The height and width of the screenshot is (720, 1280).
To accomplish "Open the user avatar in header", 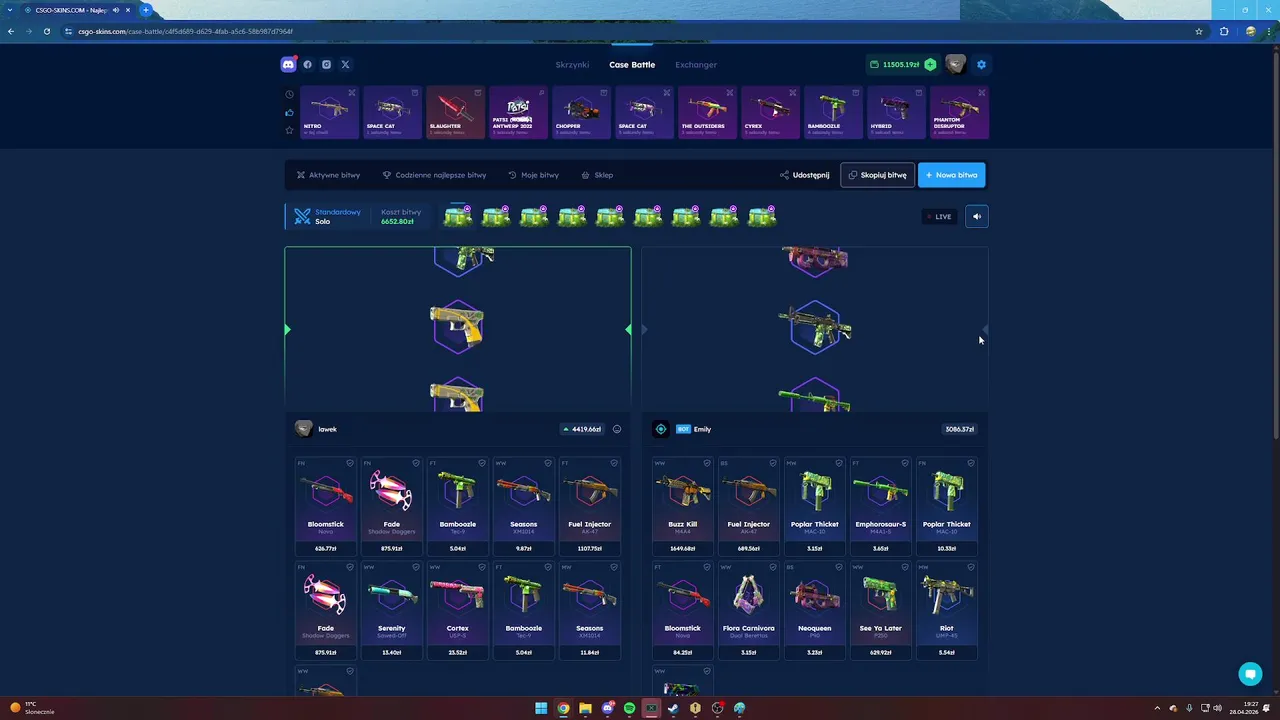I will [x=956, y=64].
